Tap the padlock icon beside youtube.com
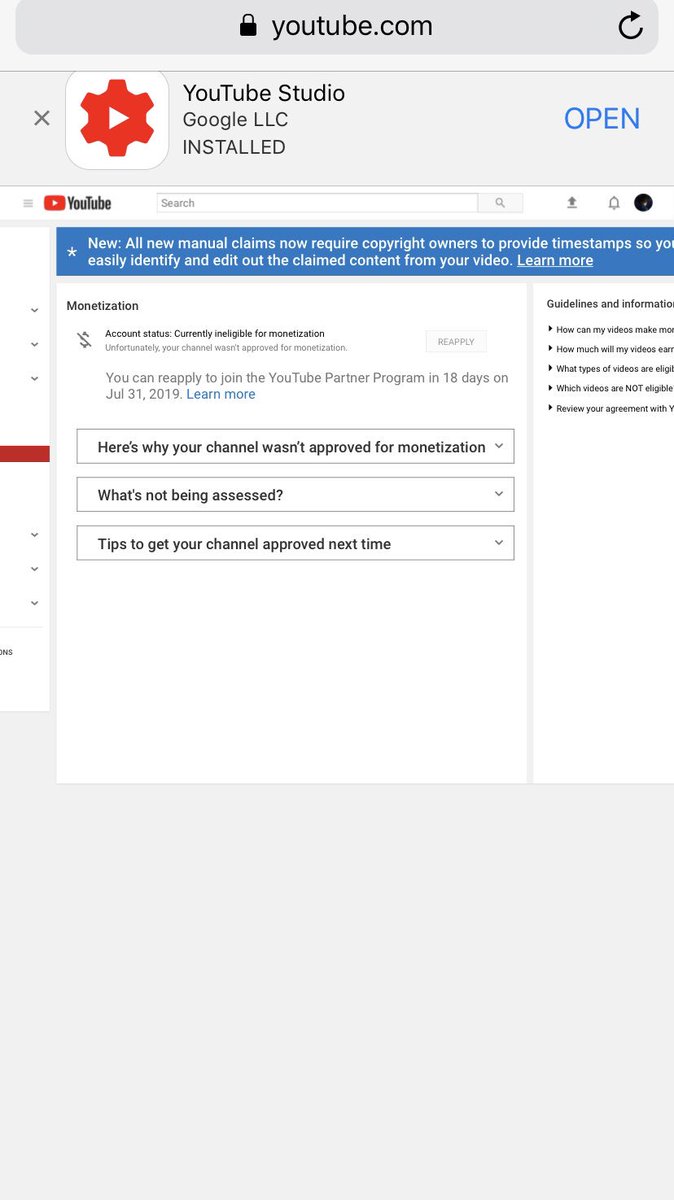The width and height of the screenshot is (674, 1200). tap(248, 25)
